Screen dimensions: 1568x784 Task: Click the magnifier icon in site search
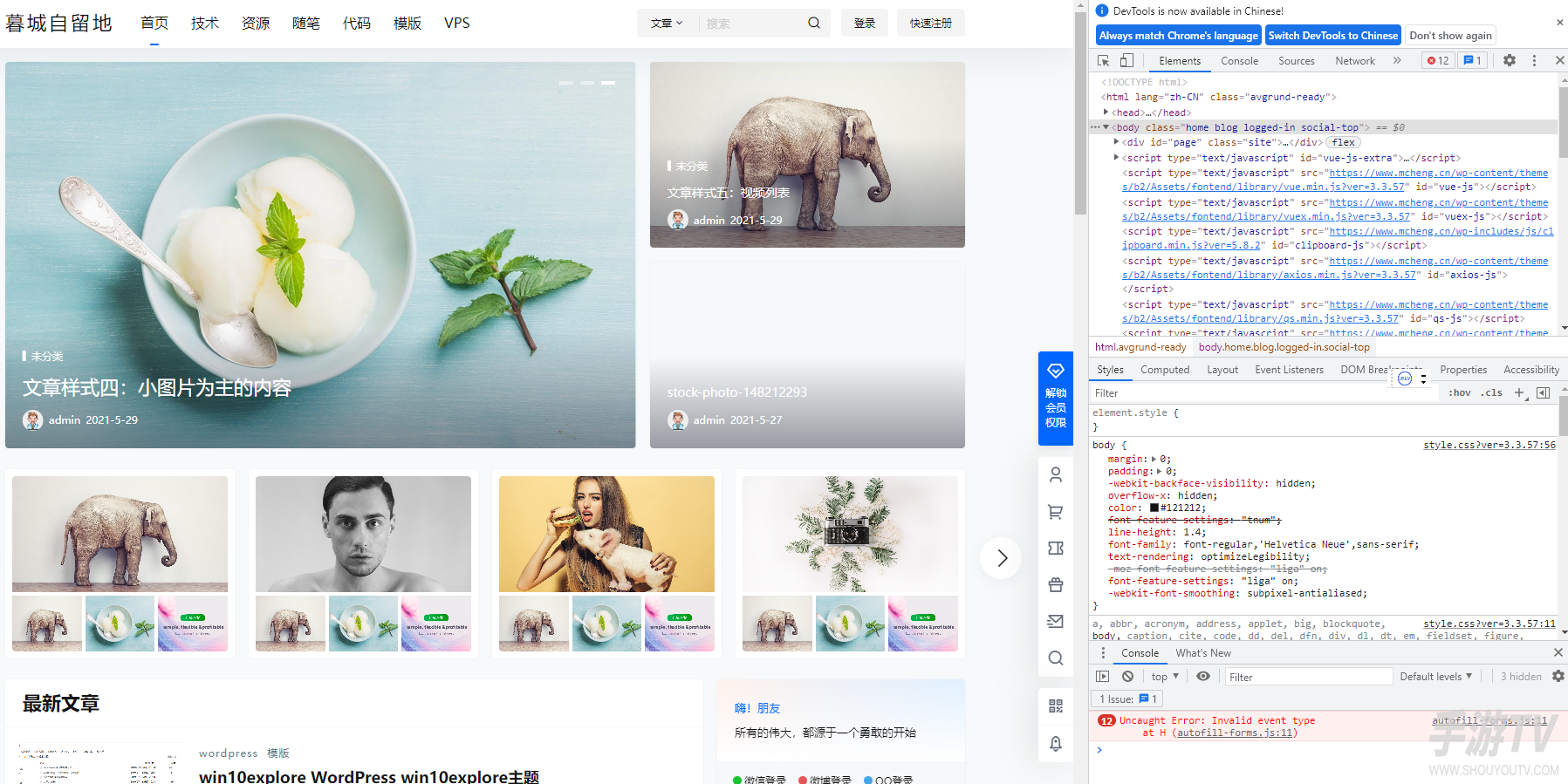pos(814,23)
